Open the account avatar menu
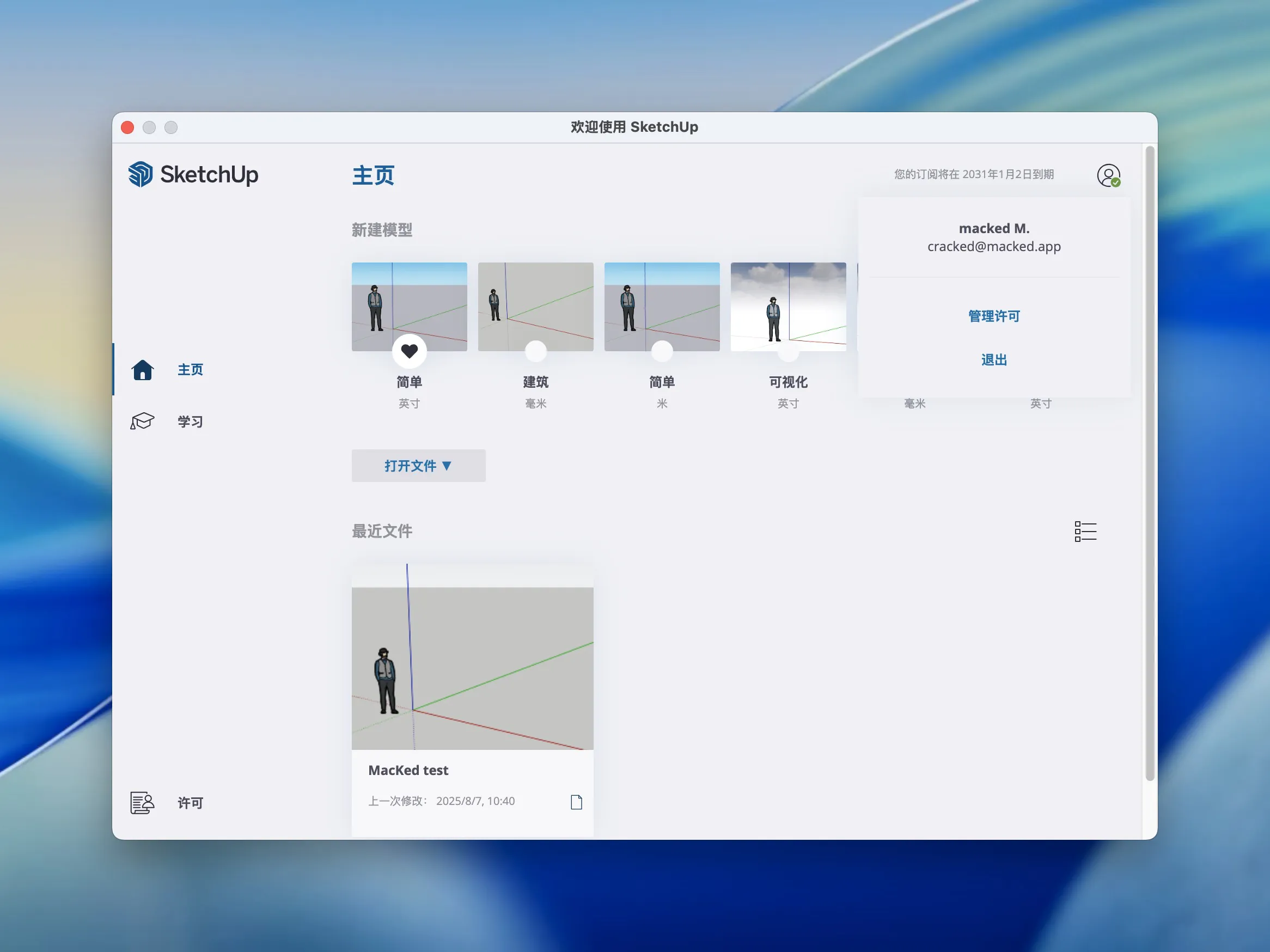1270x952 pixels. click(x=1108, y=175)
